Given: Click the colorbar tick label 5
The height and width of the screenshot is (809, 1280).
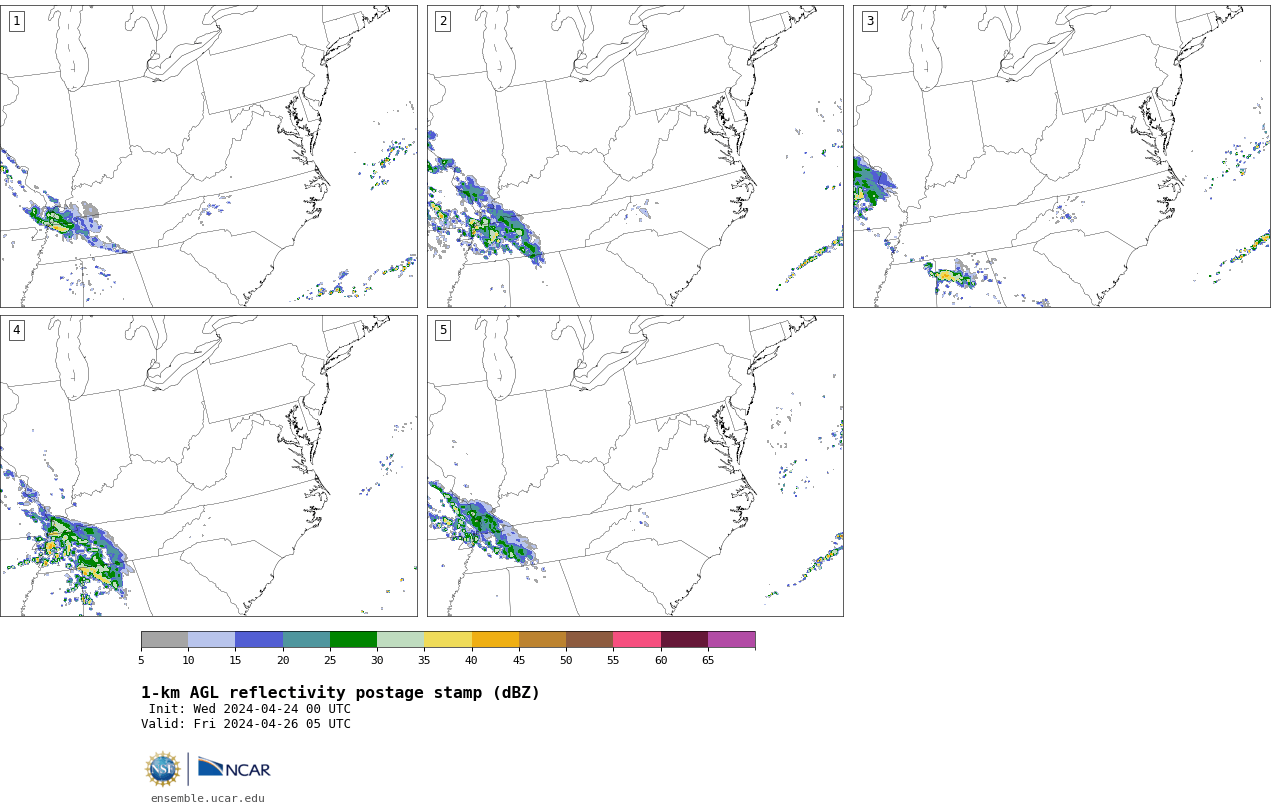Looking at the screenshot, I should pyautogui.click(x=141, y=660).
